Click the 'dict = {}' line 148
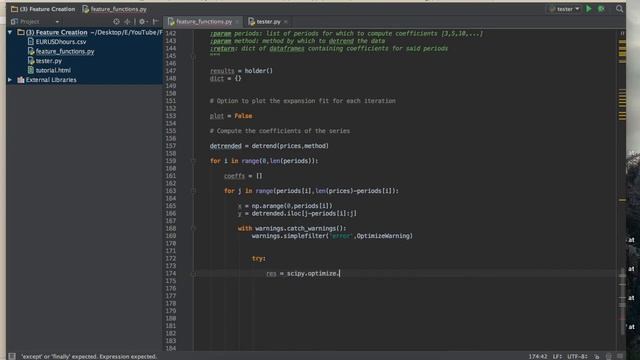This screenshot has width=640, height=360. coord(225,78)
